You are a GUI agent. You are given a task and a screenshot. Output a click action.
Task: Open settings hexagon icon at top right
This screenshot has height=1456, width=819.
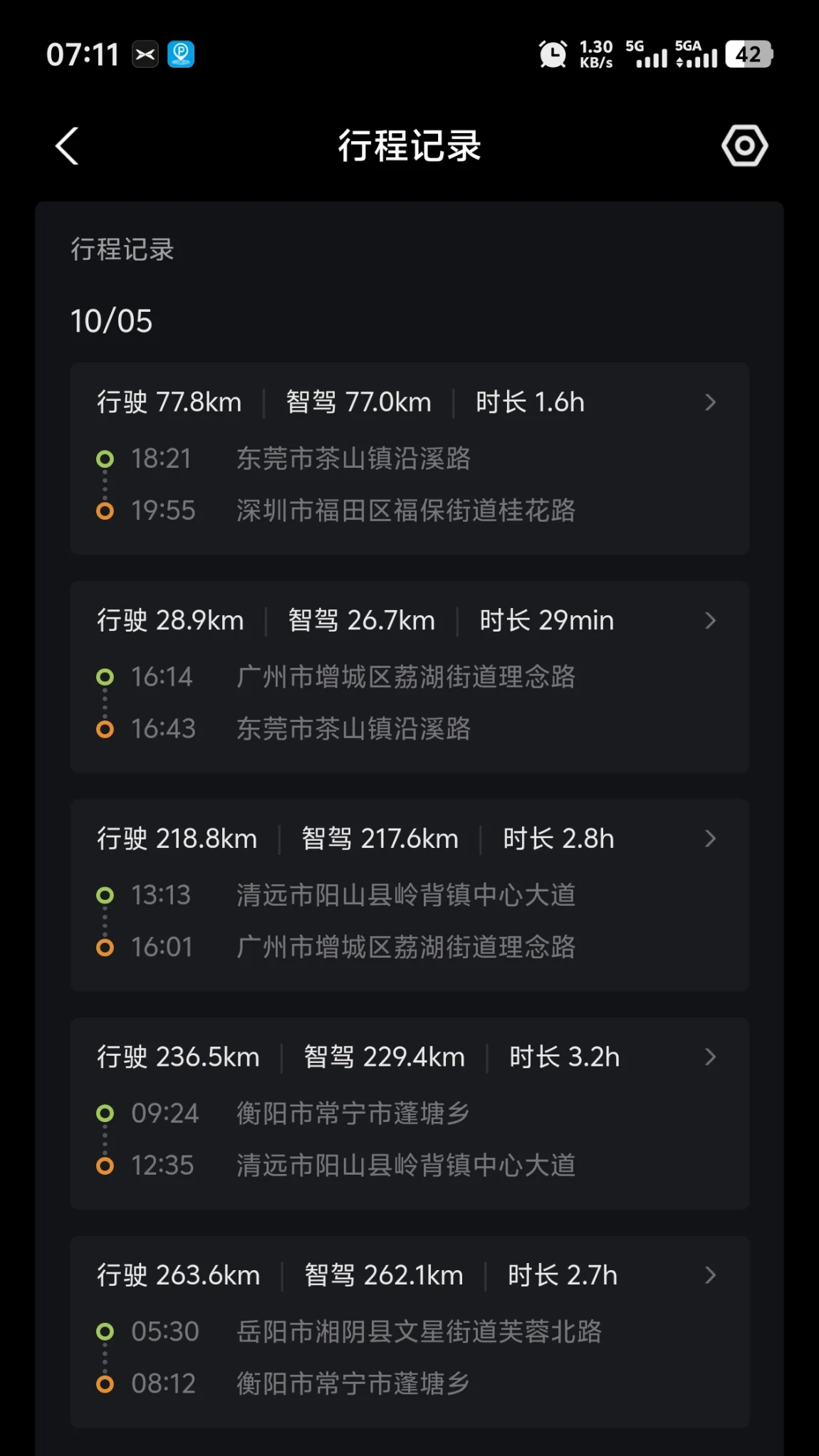(x=744, y=146)
